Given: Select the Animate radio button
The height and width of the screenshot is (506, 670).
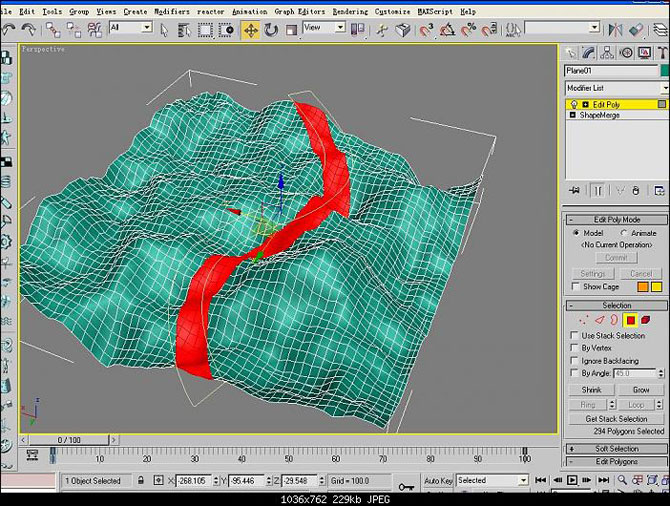Looking at the screenshot, I should (623, 233).
